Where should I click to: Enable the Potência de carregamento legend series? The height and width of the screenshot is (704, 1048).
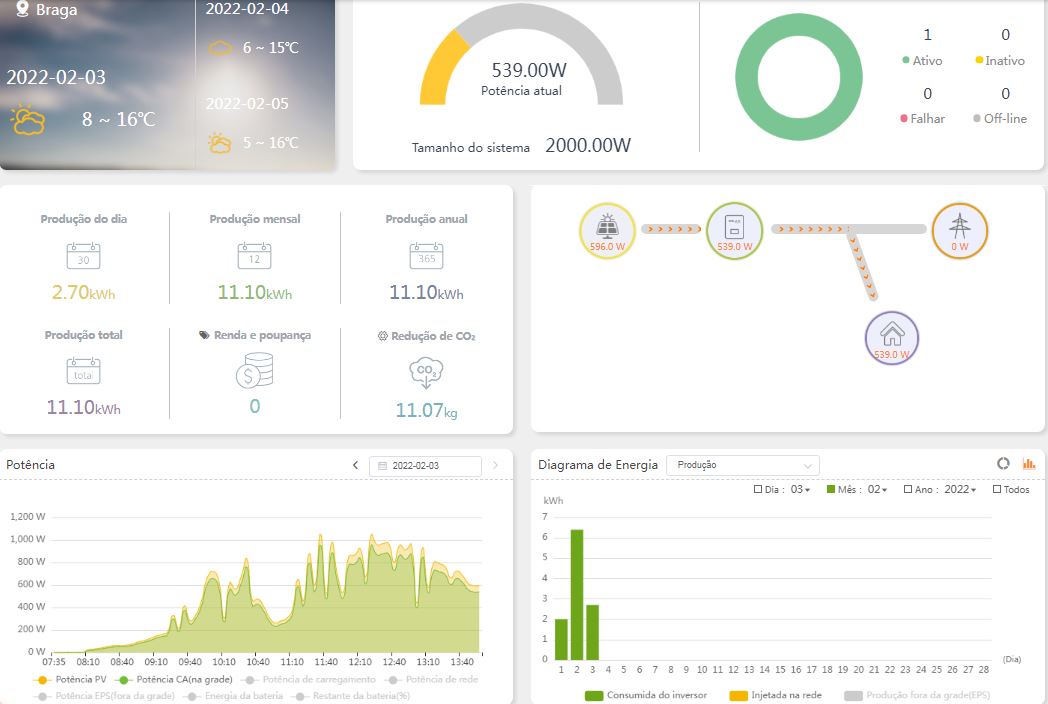coord(308,679)
